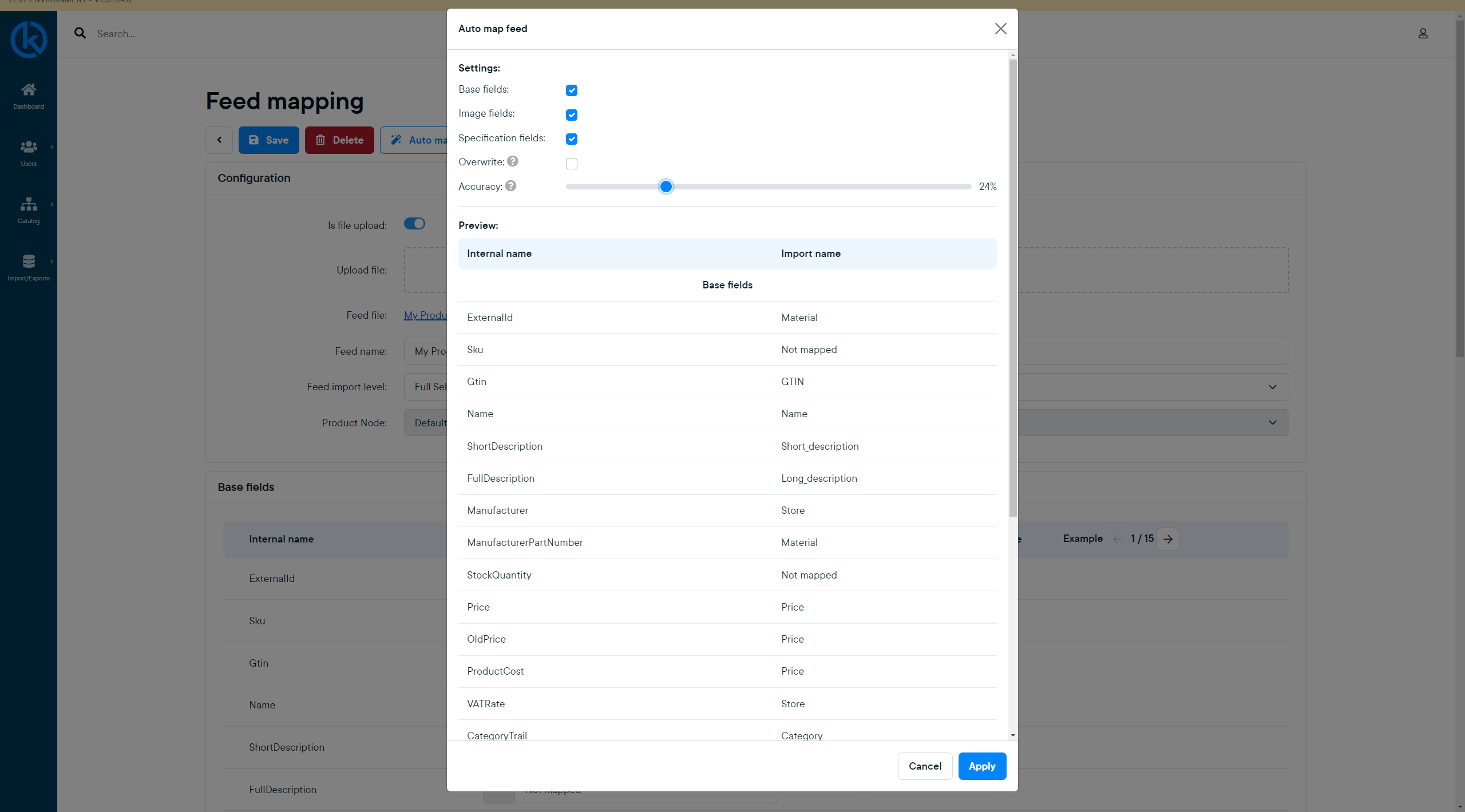Expand the Feed import level dropdown

[x=1272, y=387]
